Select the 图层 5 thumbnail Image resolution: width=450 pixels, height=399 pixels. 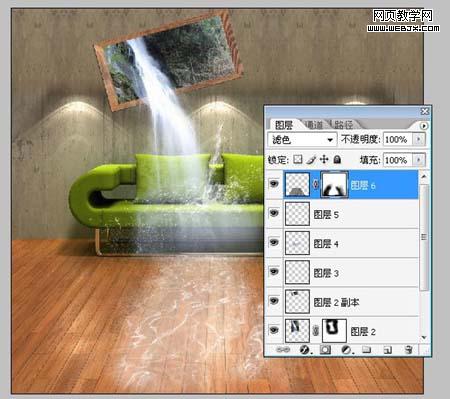[297, 214]
